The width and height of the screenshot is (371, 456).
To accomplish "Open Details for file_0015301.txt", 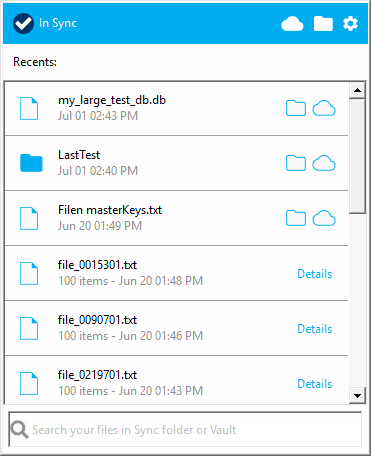I will (x=315, y=274).
